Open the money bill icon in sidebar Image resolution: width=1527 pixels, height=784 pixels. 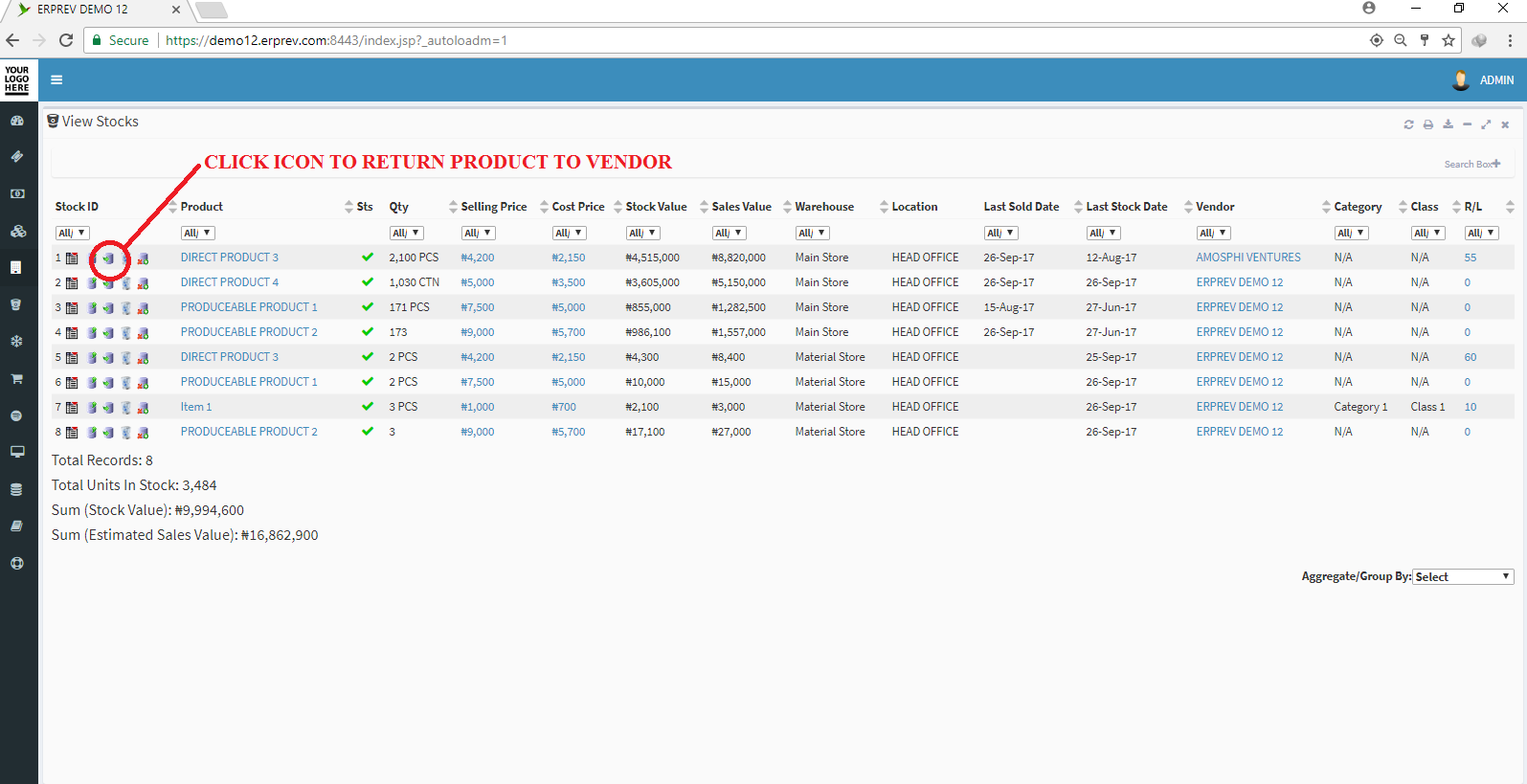pyautogui.click(x=17, y=193)
